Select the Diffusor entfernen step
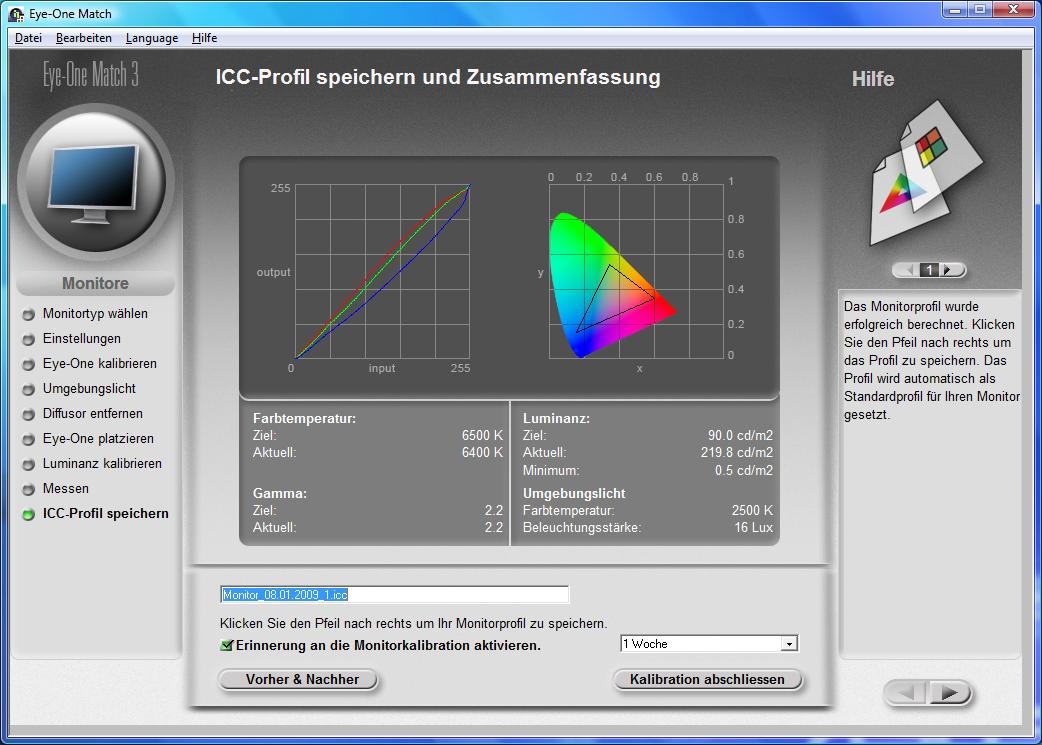This screenshot has width=1042, height=745. (92, 413)
